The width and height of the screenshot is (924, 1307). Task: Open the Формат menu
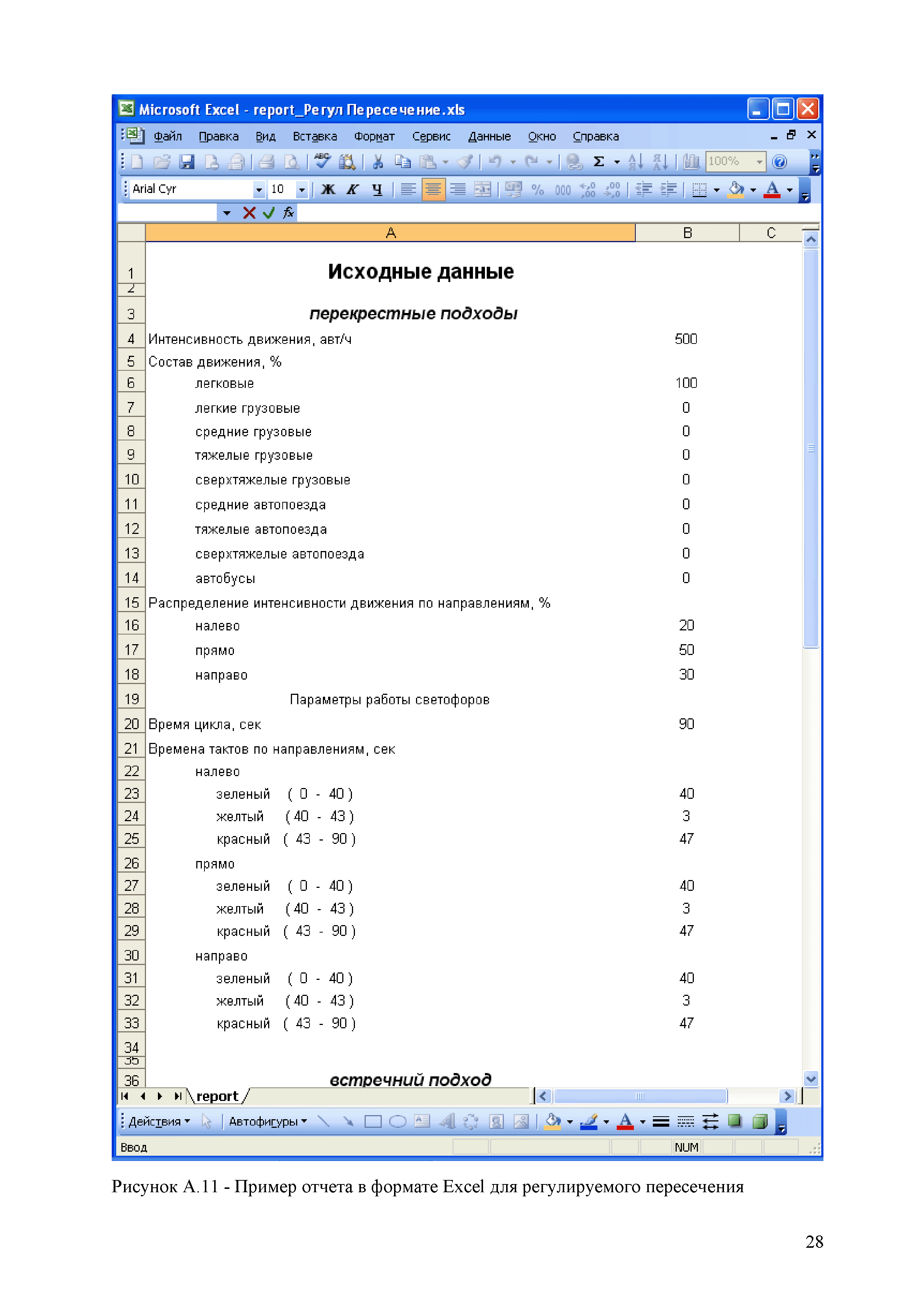pyautogui.click(x=374, y=137)
